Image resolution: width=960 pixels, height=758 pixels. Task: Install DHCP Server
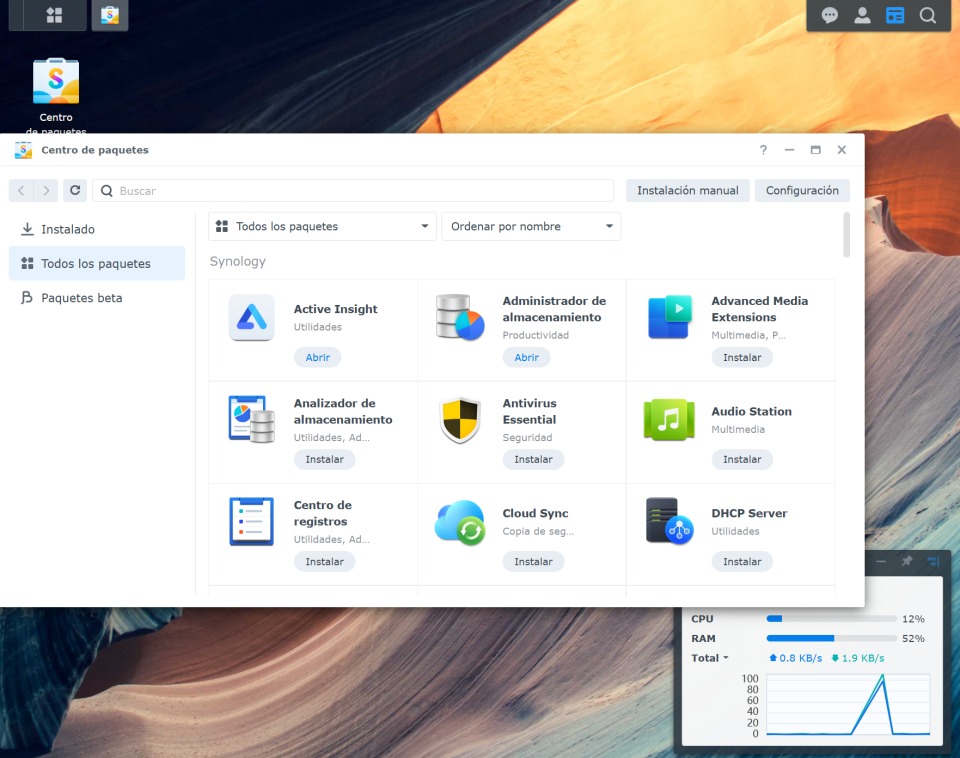pos(742,561)
